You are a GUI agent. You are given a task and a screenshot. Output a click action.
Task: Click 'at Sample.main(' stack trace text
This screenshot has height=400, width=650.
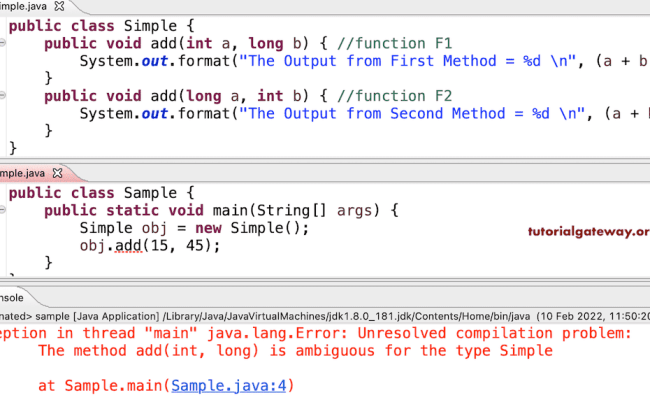pyautogui.click(x=104, y=386)
